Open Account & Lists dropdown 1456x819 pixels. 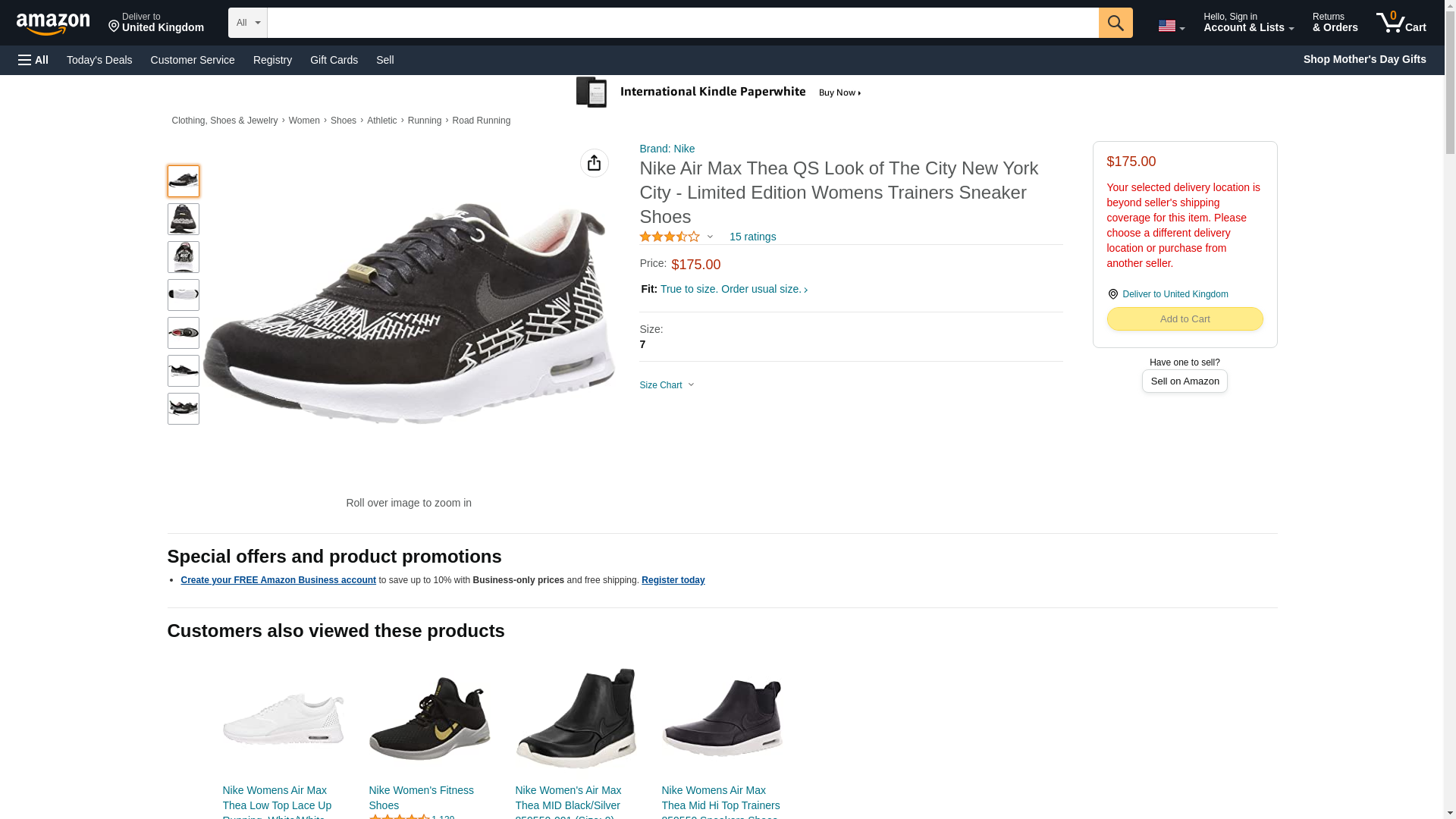[x=1247, y=23]
